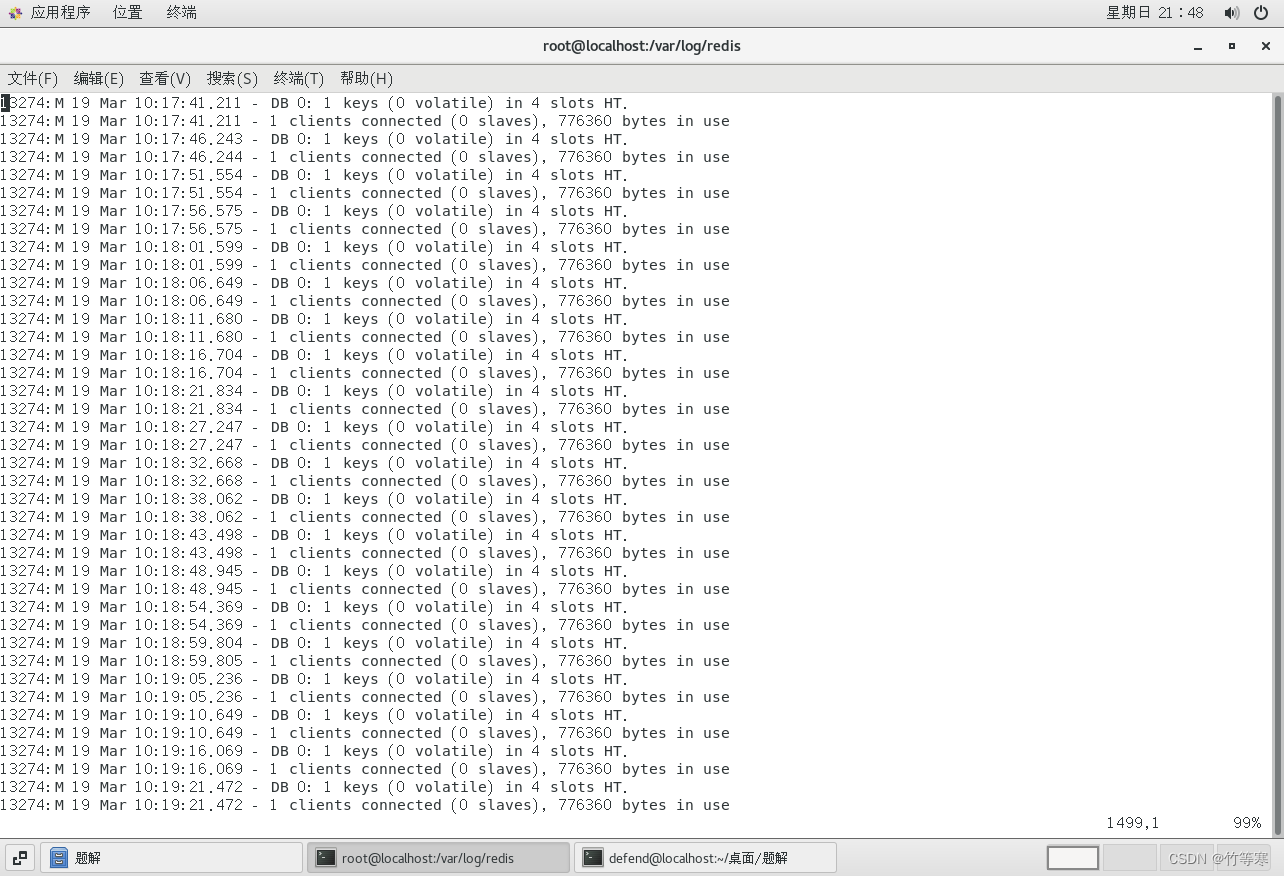Open the 帮助(H) menu
This screenshot has width=1284, height=876.
pos(366,78)
